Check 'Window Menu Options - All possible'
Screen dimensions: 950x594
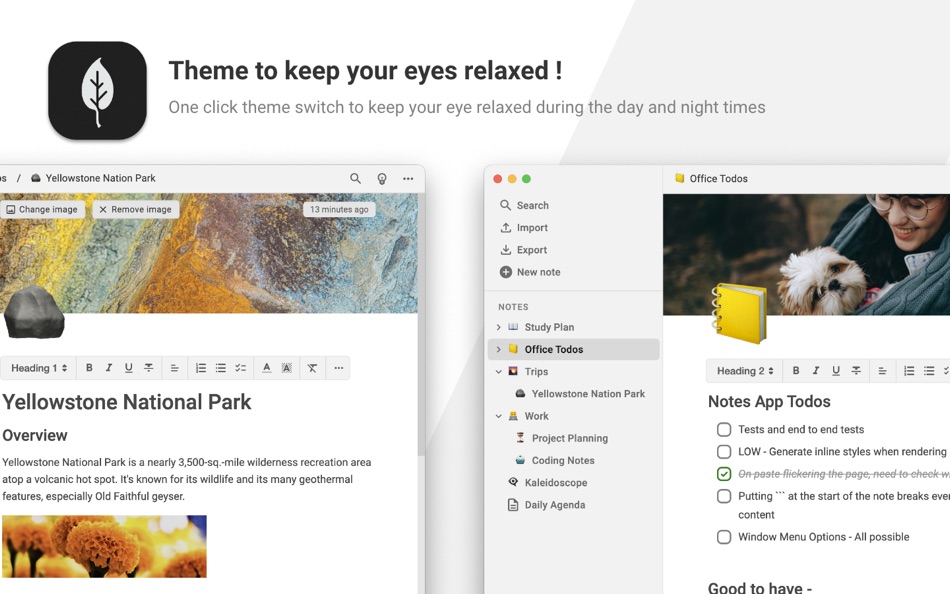click(x=723, y=537)
